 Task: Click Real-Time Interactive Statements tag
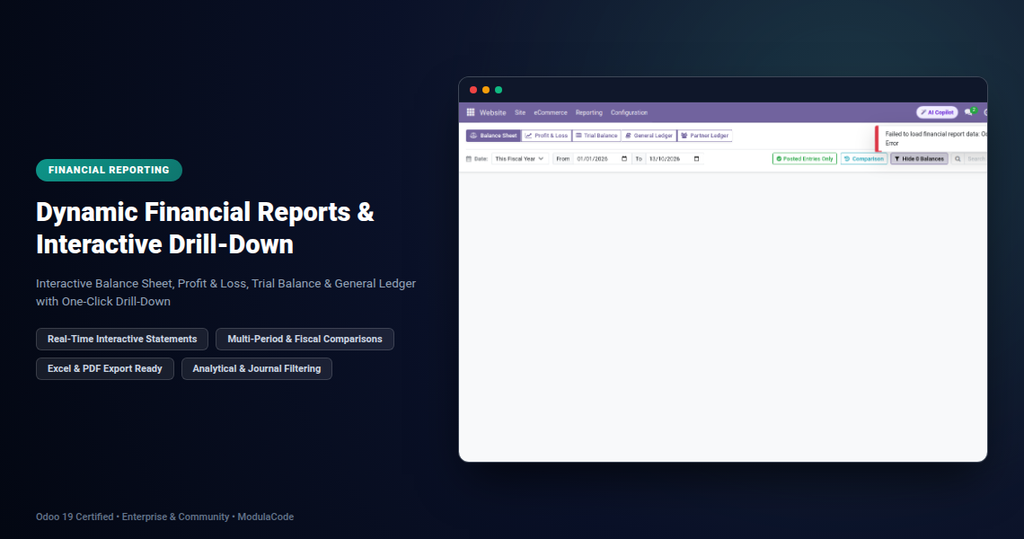click(122, 339)
